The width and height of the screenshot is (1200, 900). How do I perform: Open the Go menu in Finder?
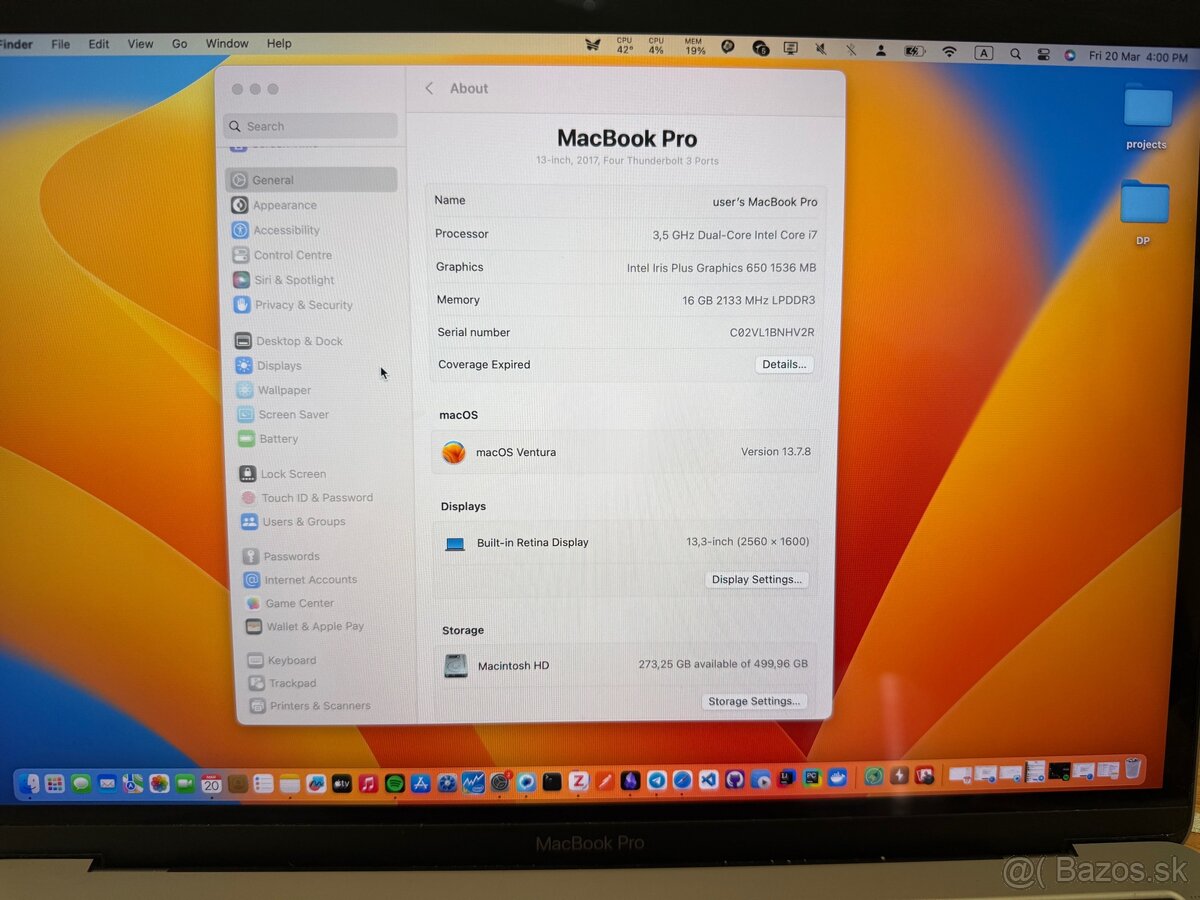179,43
